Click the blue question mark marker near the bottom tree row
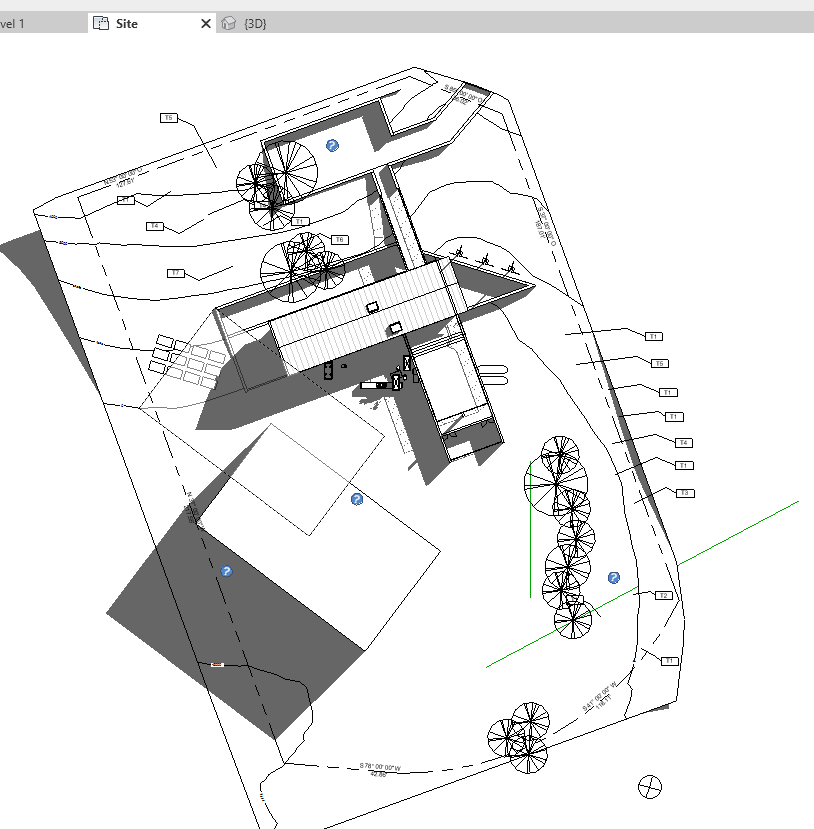The height and width of the screenshot is (829, 814). (613, 577)
